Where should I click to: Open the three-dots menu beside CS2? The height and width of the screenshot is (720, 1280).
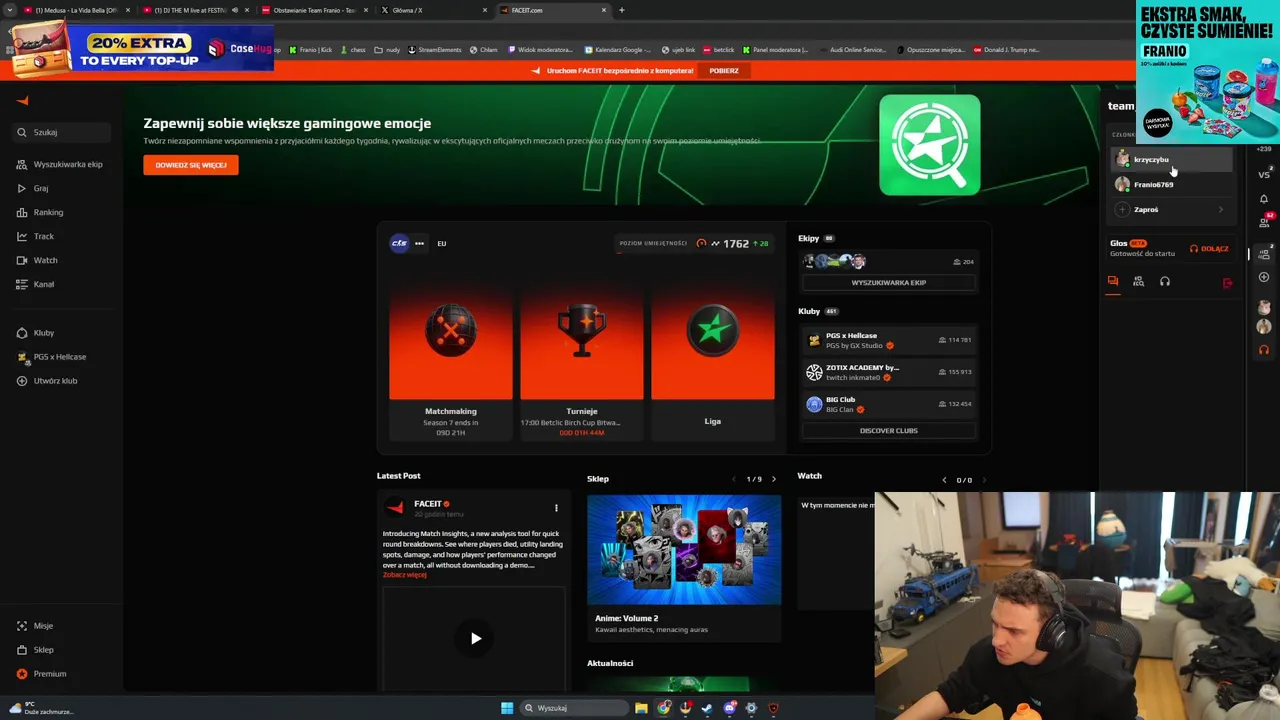tap(419, 243)
